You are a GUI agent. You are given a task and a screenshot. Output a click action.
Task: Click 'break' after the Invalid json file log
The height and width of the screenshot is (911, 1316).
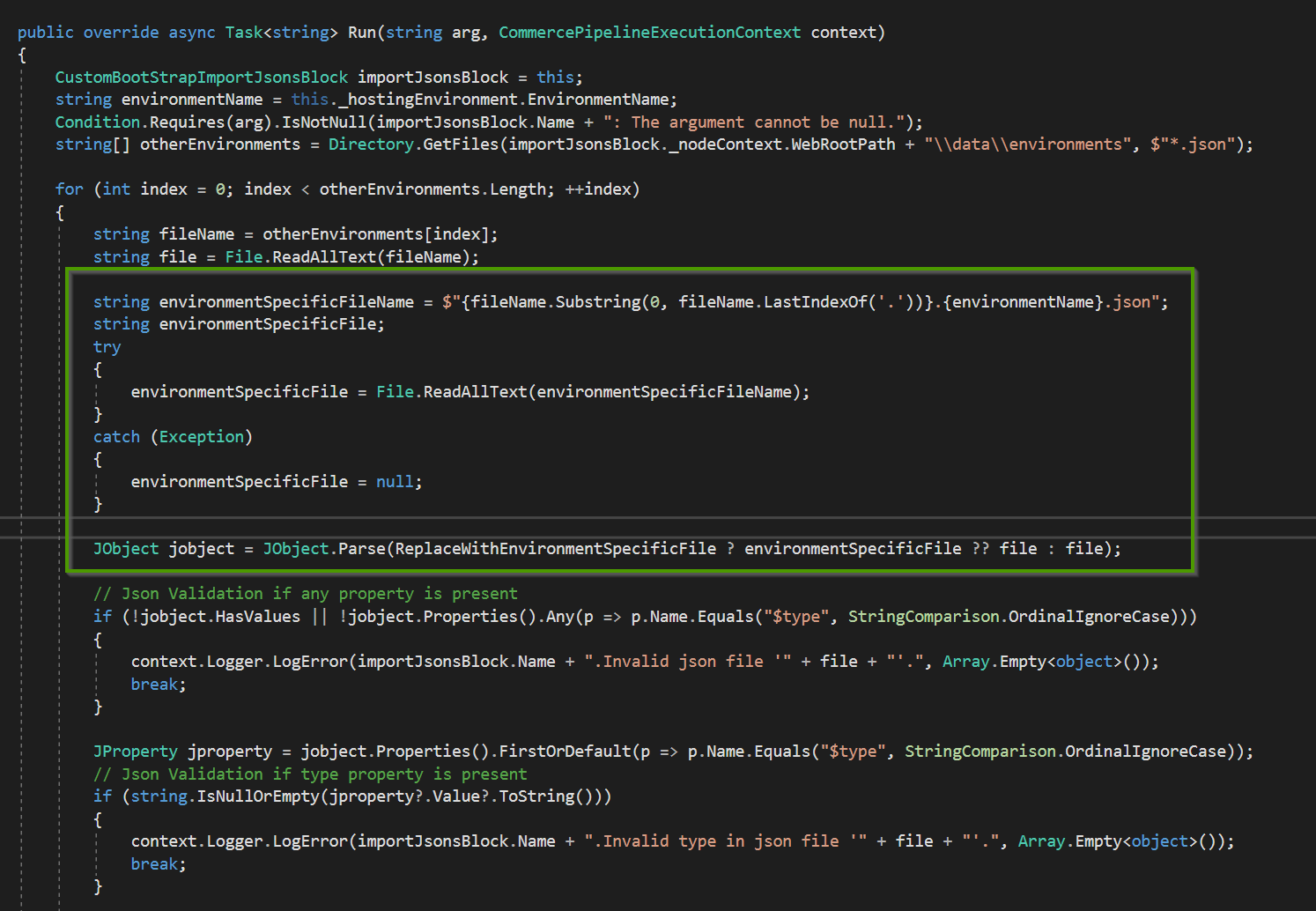click(x=155, y=685)
